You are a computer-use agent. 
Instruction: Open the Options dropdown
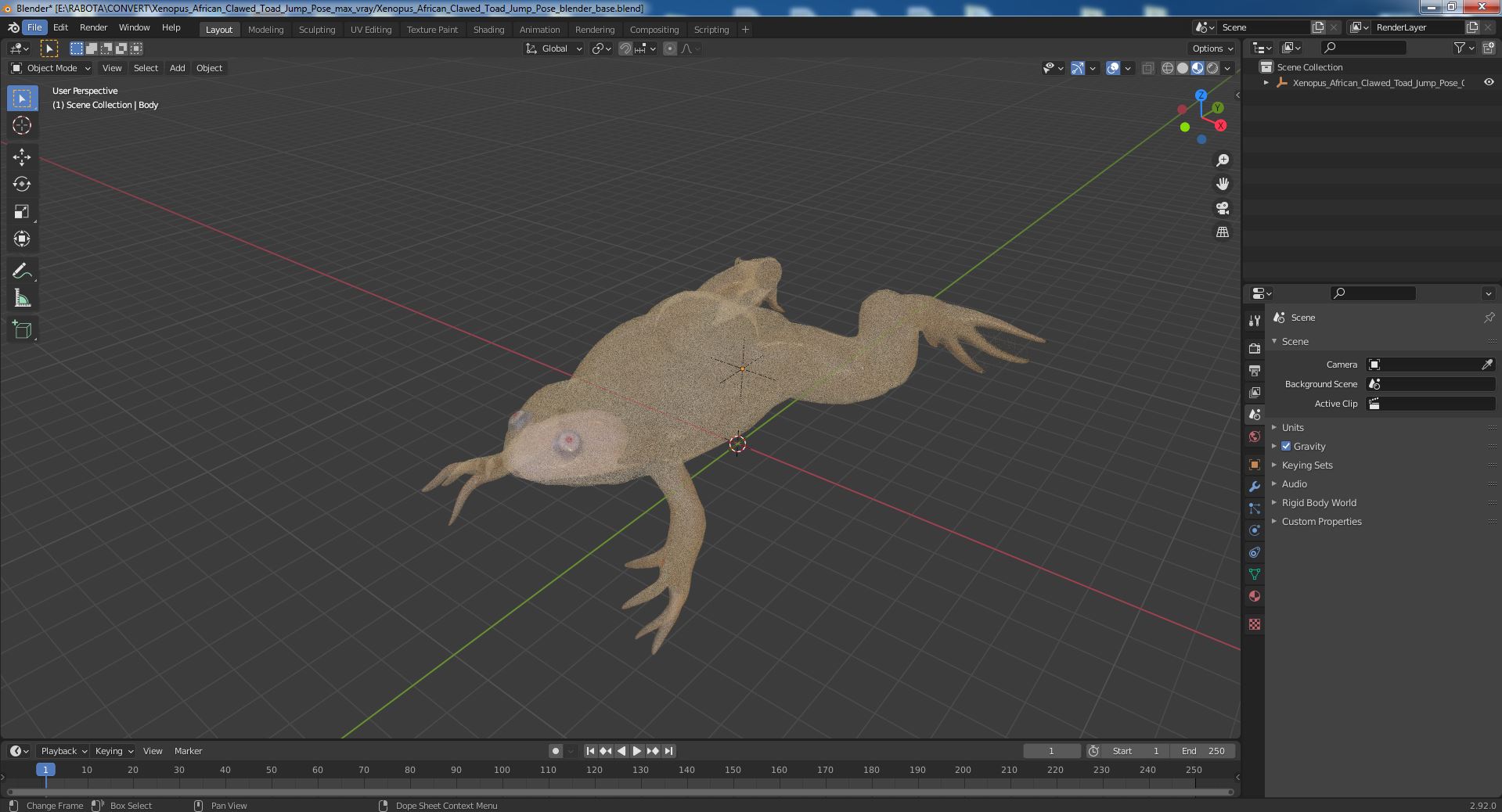point(1212,49)
